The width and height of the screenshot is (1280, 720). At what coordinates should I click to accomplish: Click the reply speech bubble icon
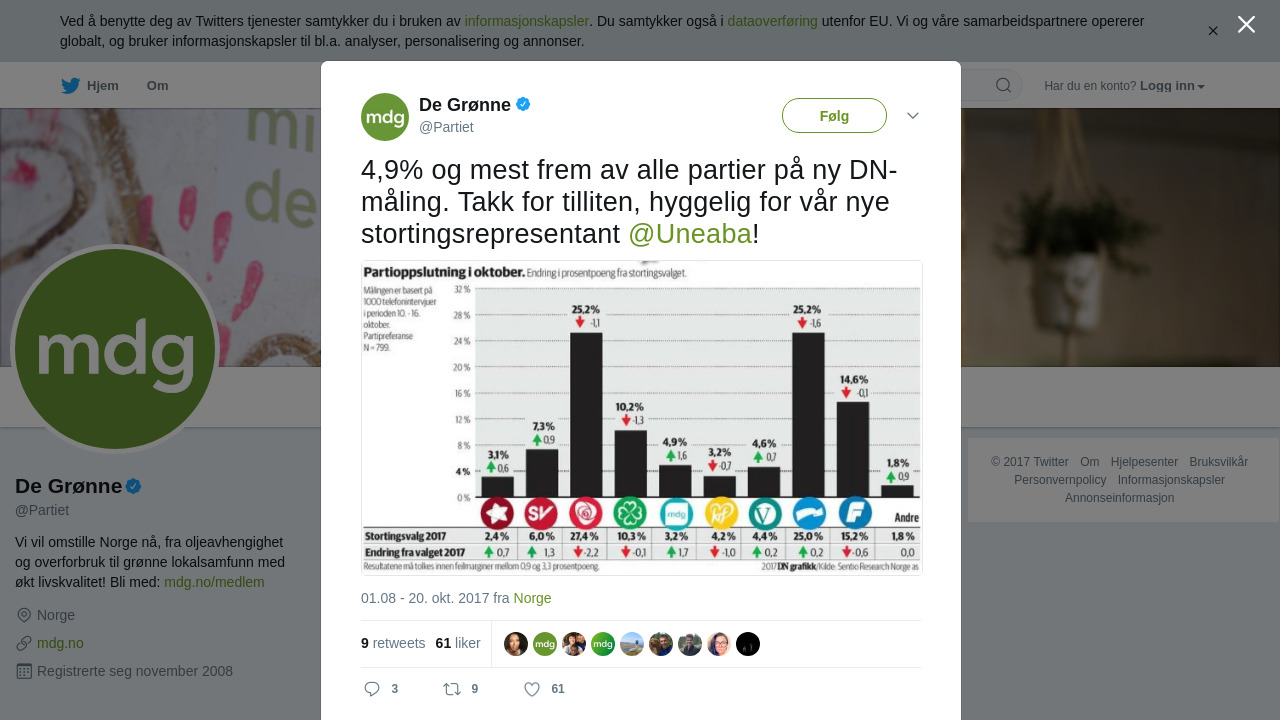point(372,689)
